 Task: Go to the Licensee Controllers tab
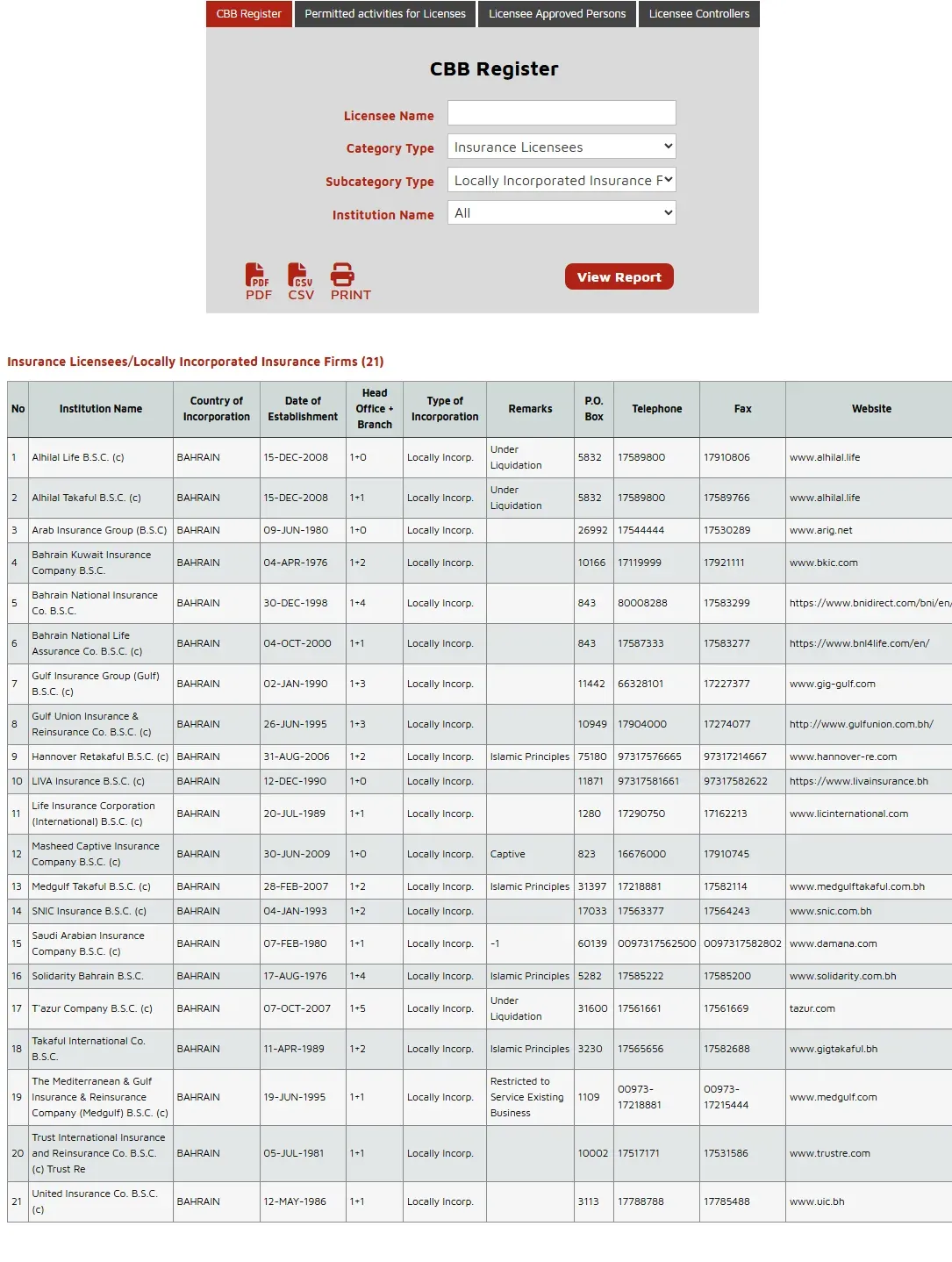pyautogui.click(x=699, y=14)
